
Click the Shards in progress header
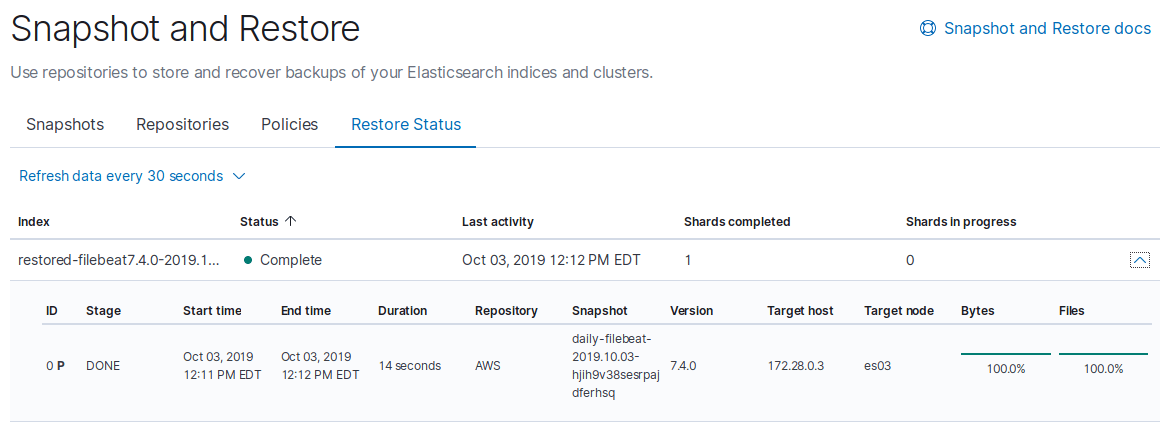pos(961,222)
